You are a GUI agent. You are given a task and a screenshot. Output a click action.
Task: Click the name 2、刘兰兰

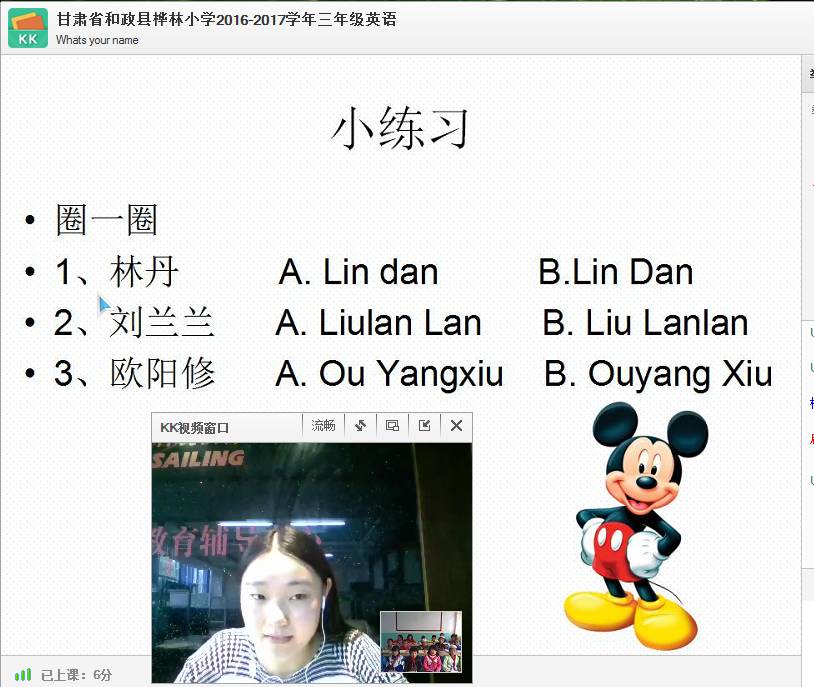[x=134, y=322]
